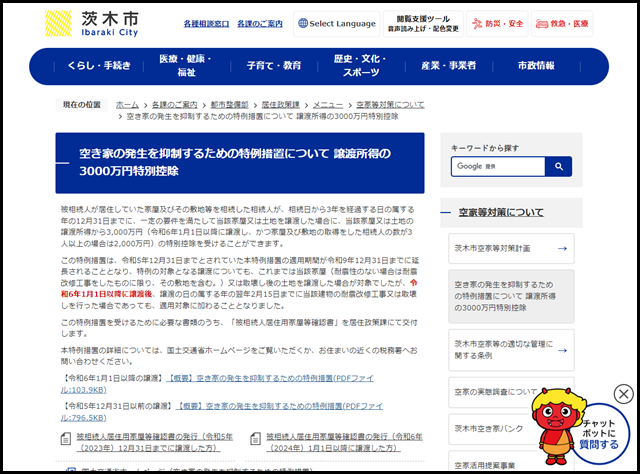This screenshot has height=474, width=640.
Task: Click the キーワードから探す label
Action: [484, 148]
